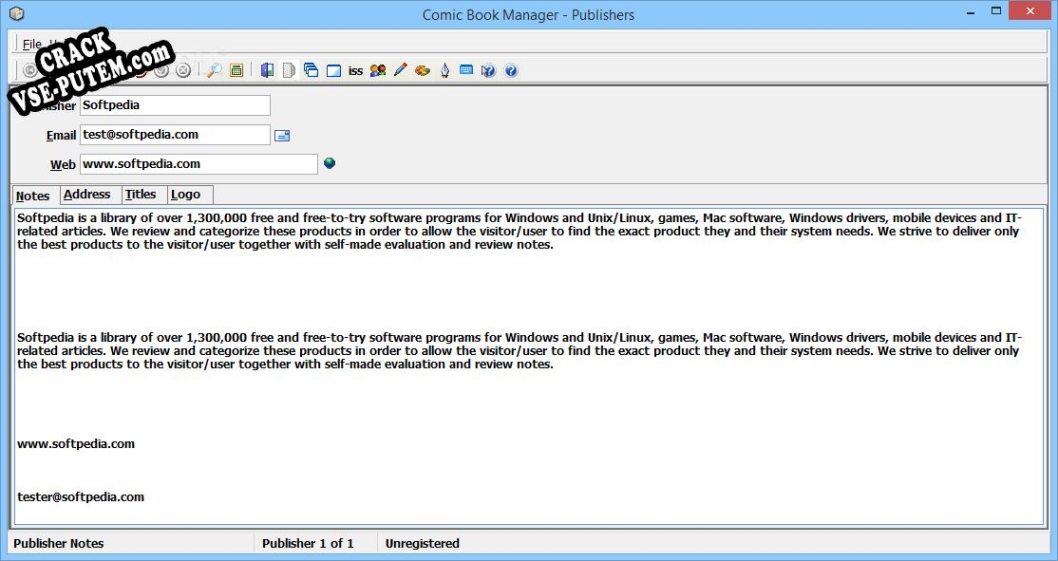Click the 'Unregistered' status bar text

coord(422,543)
